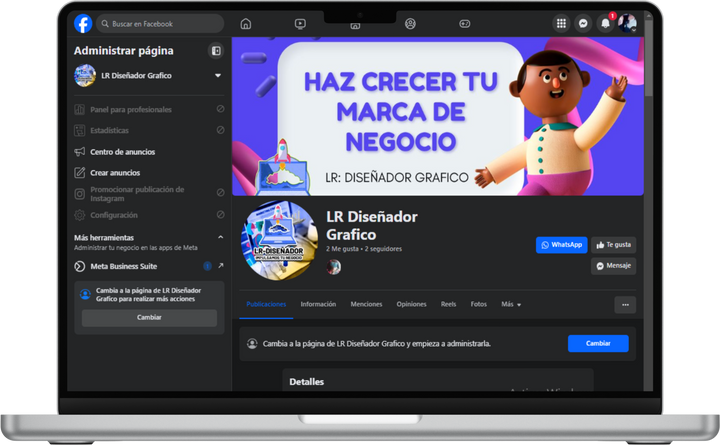Click the Administrar página heading
Screen dimensions: 720x445
[x=124, y=51]
